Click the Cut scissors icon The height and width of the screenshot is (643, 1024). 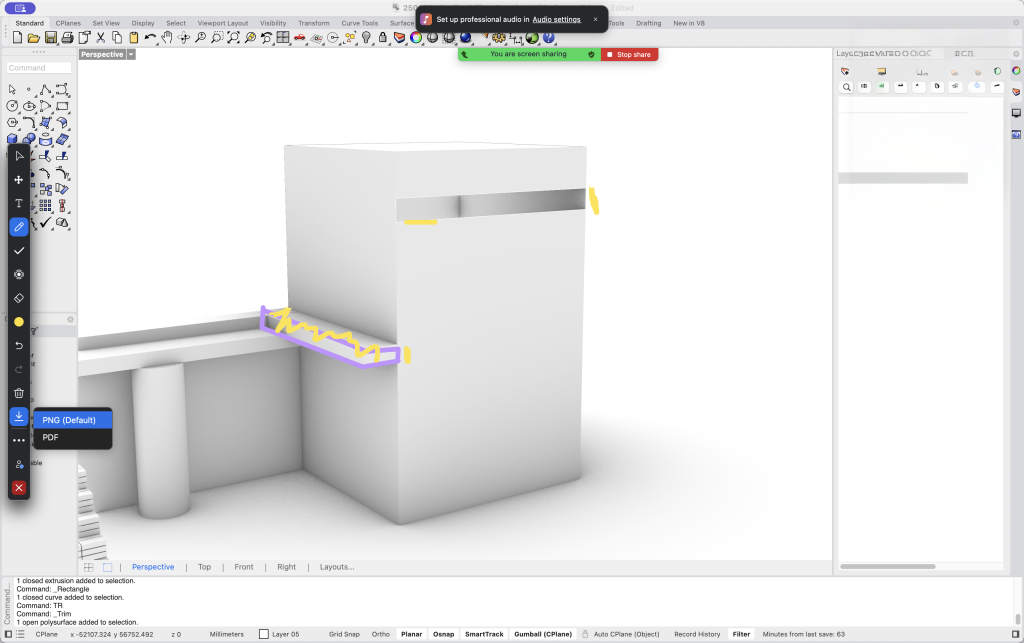(x=100, y=38)
